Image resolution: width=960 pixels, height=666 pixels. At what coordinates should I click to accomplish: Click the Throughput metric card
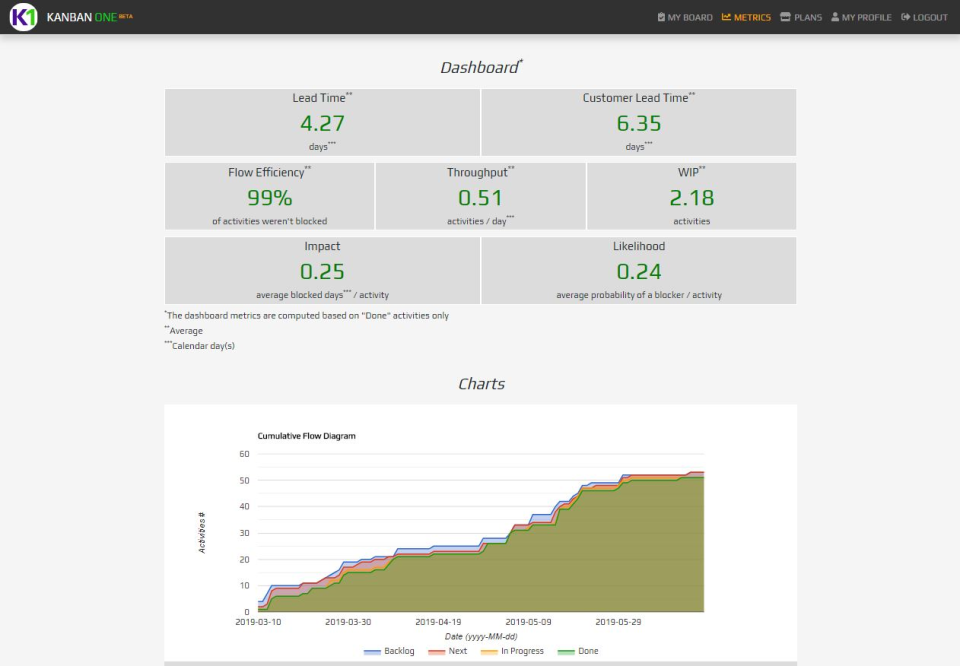pos(480,195)
